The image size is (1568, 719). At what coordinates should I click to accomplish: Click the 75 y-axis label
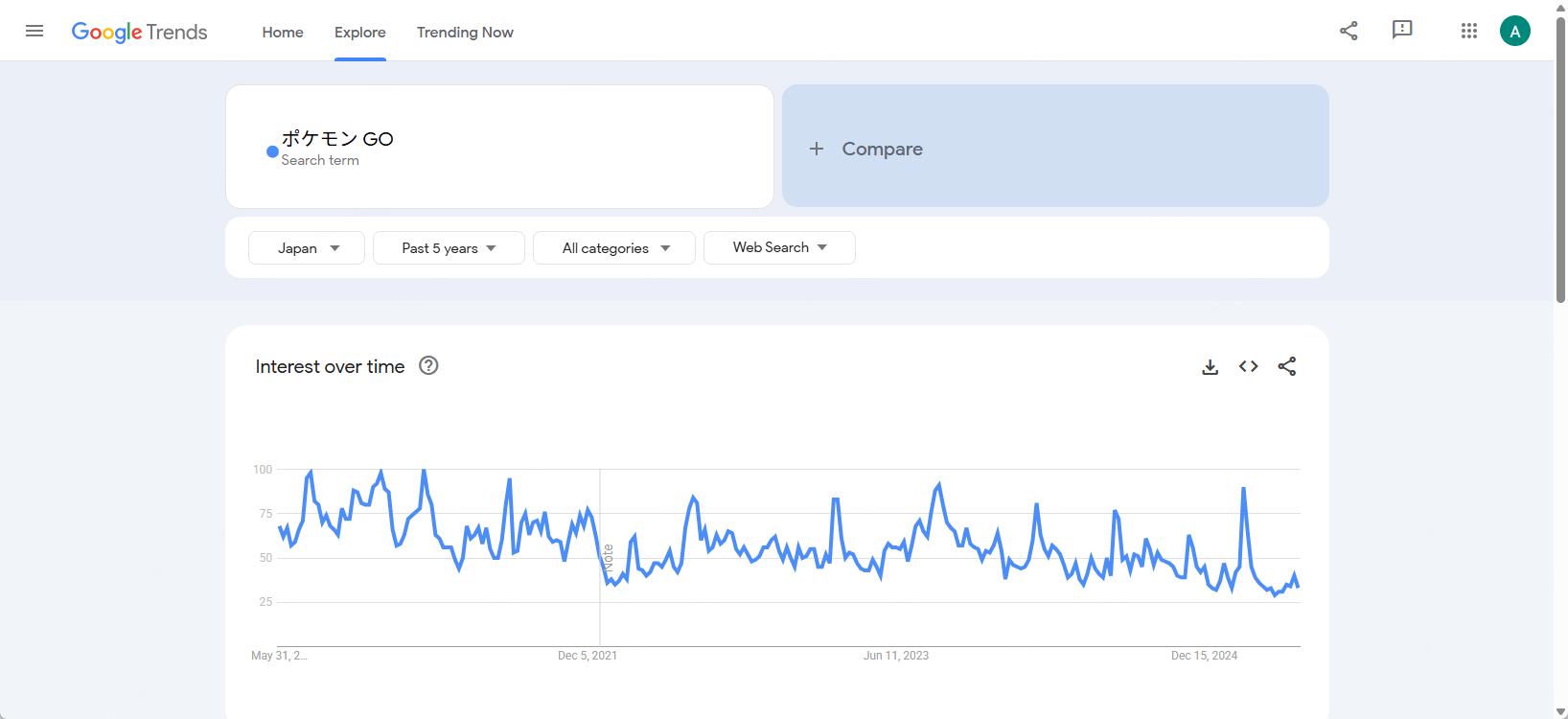coord(265,514)
